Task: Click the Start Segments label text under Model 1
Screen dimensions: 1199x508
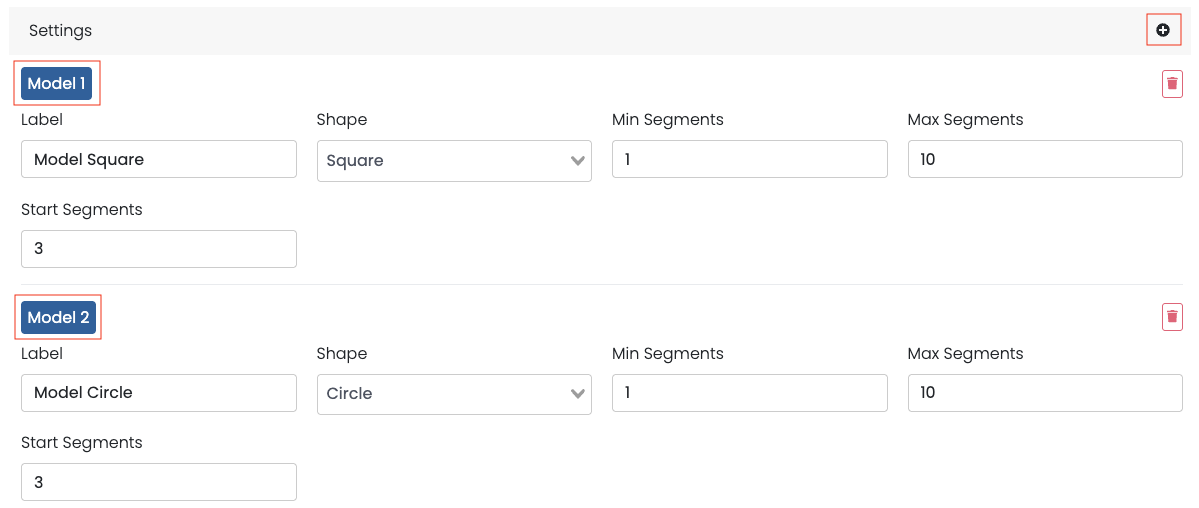Action: (81, 210)
